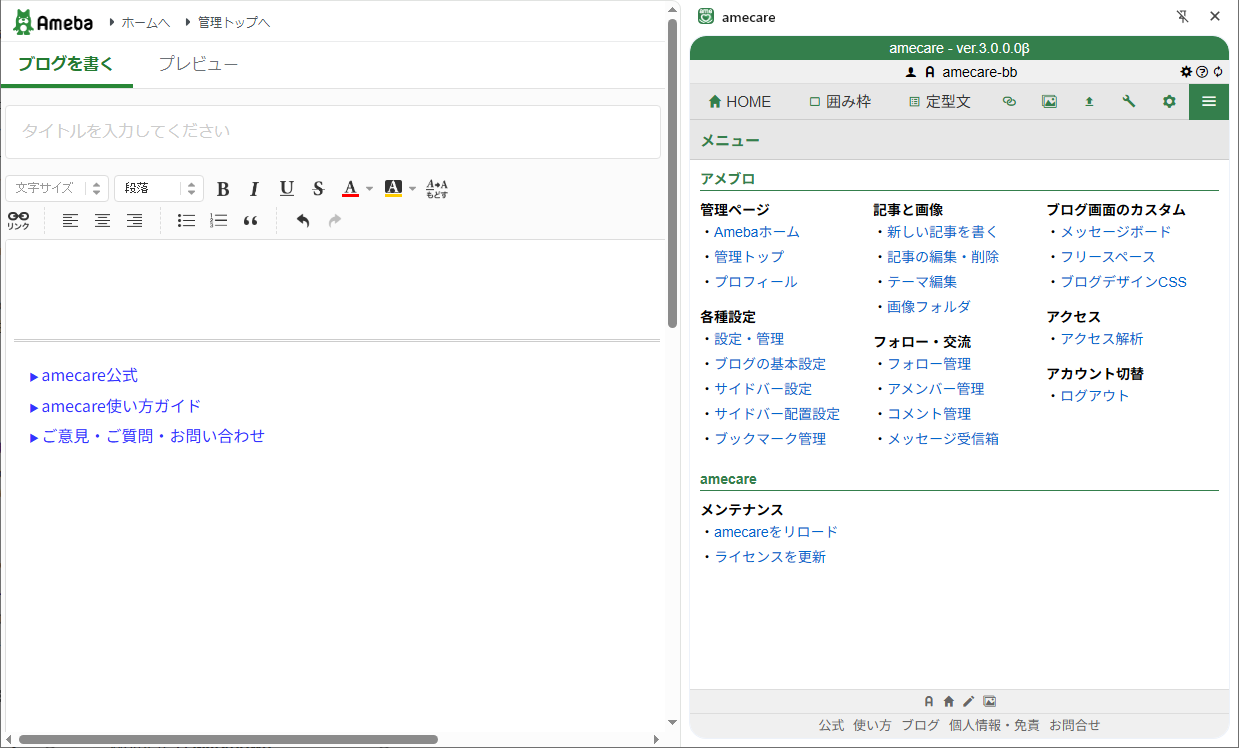The height and width of the screenshot is (748, 1239).
Task: Open the 定型文 tab in amecare
Action: [939, 102]
